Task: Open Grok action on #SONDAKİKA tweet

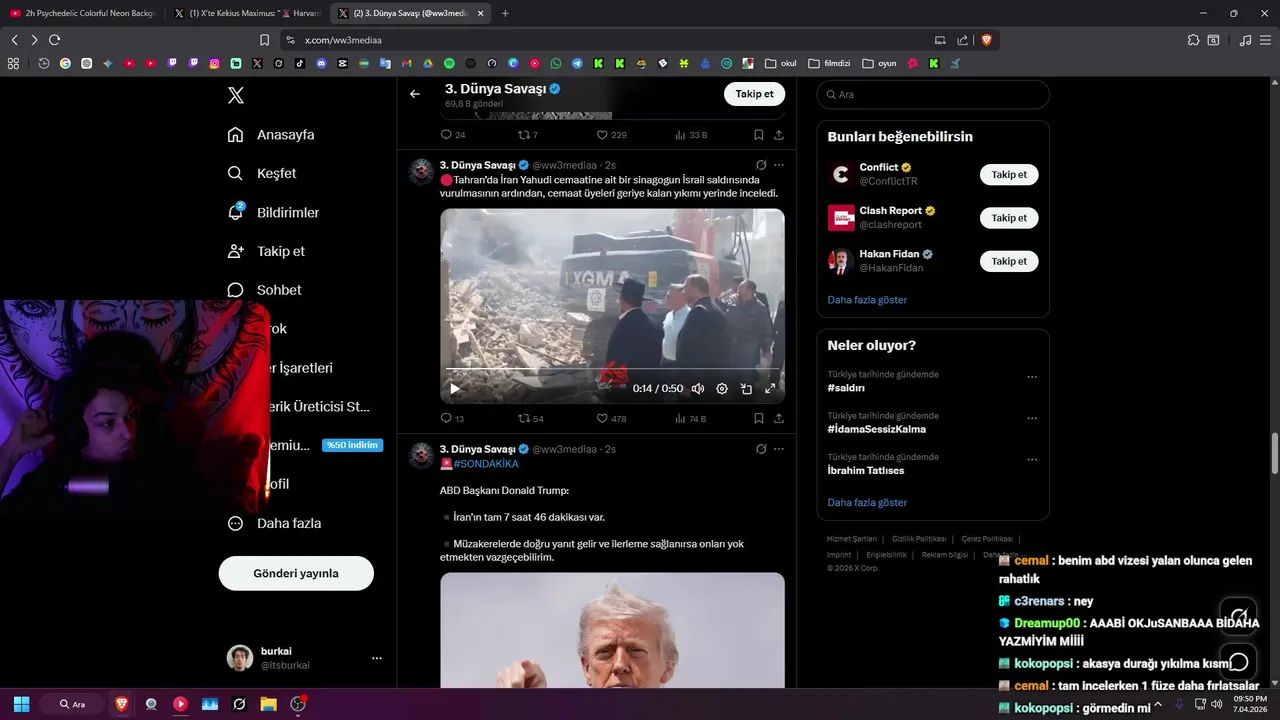Action: coord(761,449)
